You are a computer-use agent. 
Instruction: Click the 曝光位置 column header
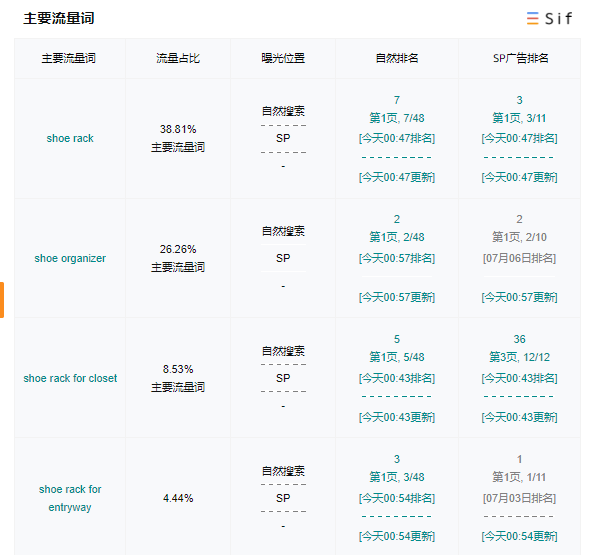pos(283,58)
